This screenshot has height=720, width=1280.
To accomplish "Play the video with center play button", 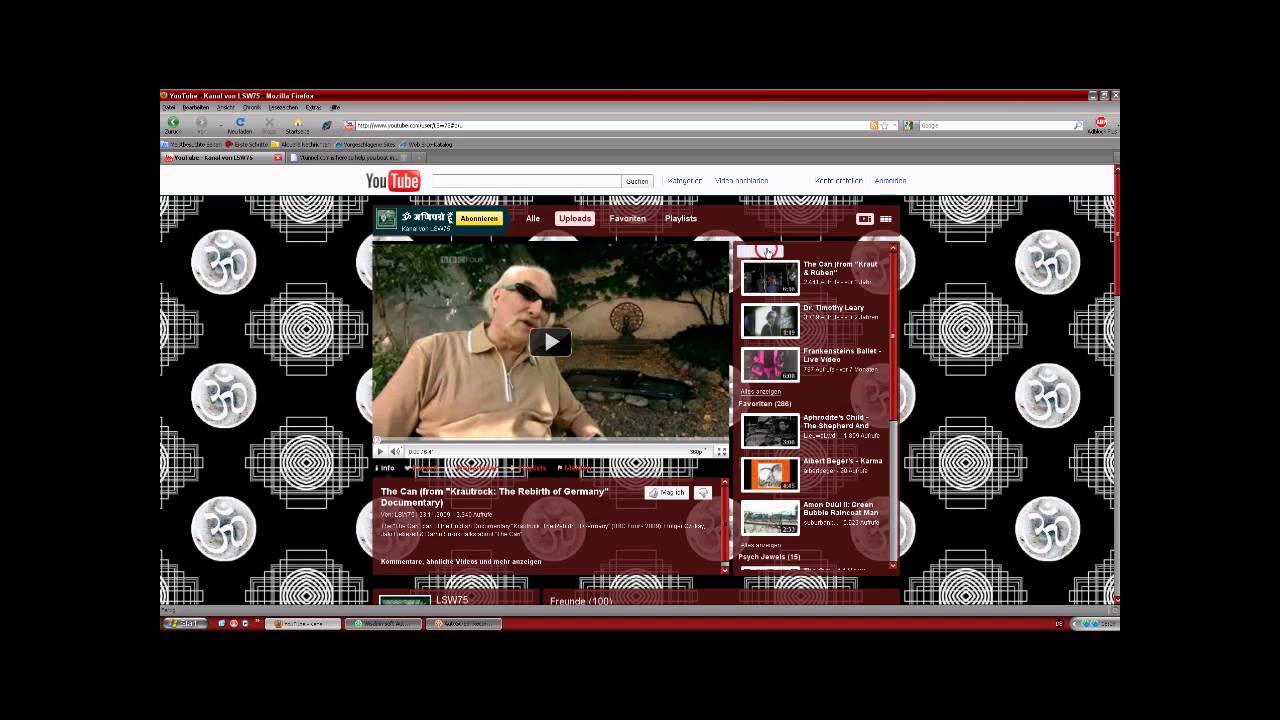I will 550,342.
